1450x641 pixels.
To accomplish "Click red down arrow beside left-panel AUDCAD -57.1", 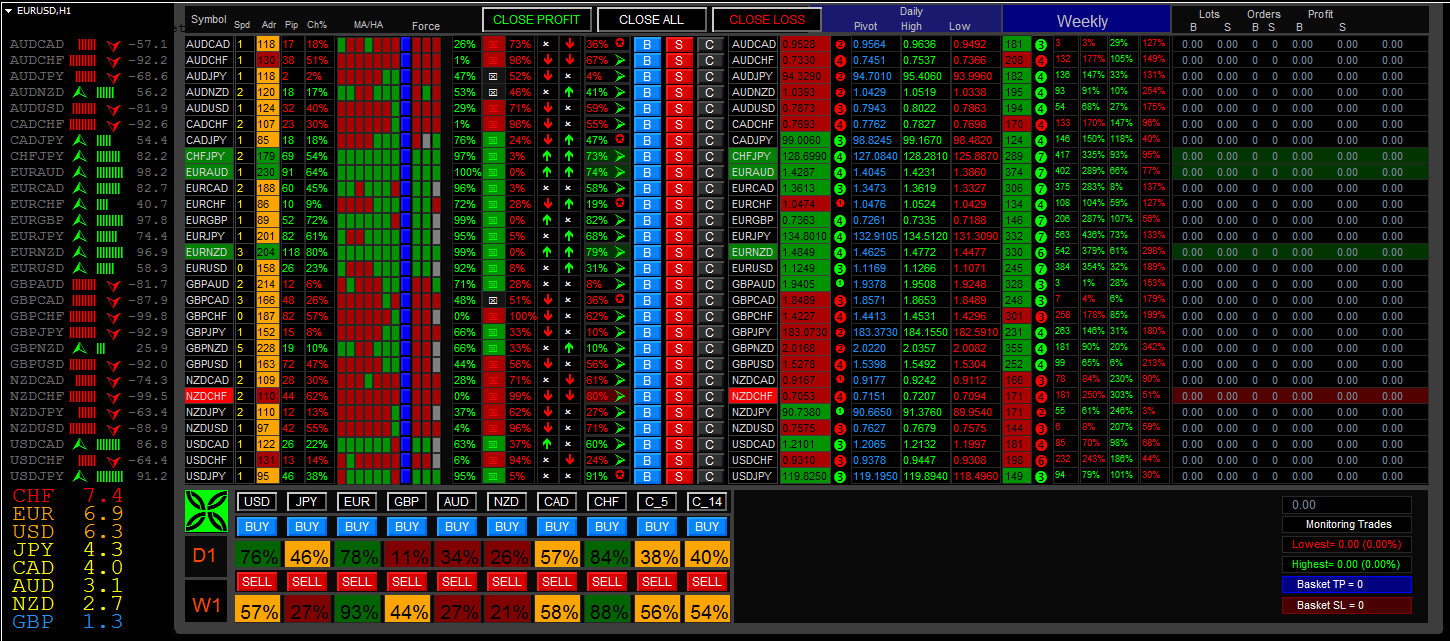I will pyautogui.click(x=113, y=45).
